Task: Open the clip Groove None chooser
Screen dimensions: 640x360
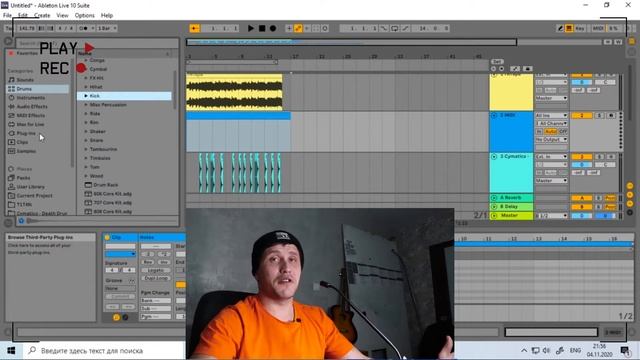Action: 120,288
